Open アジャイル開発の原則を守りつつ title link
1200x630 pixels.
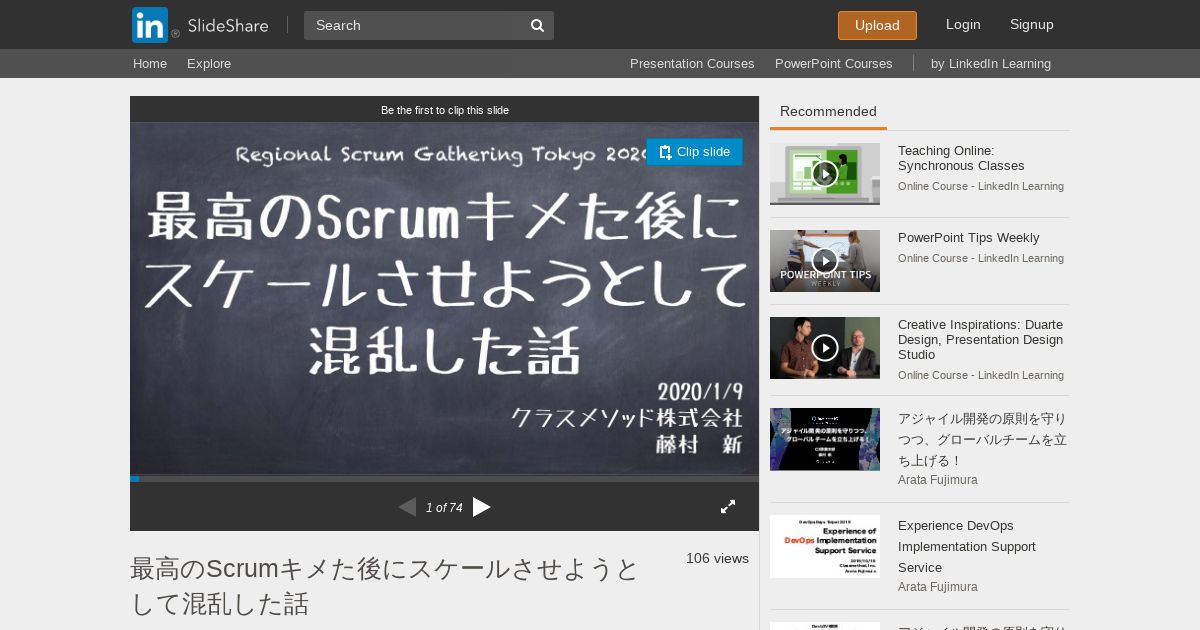point(982,439)
